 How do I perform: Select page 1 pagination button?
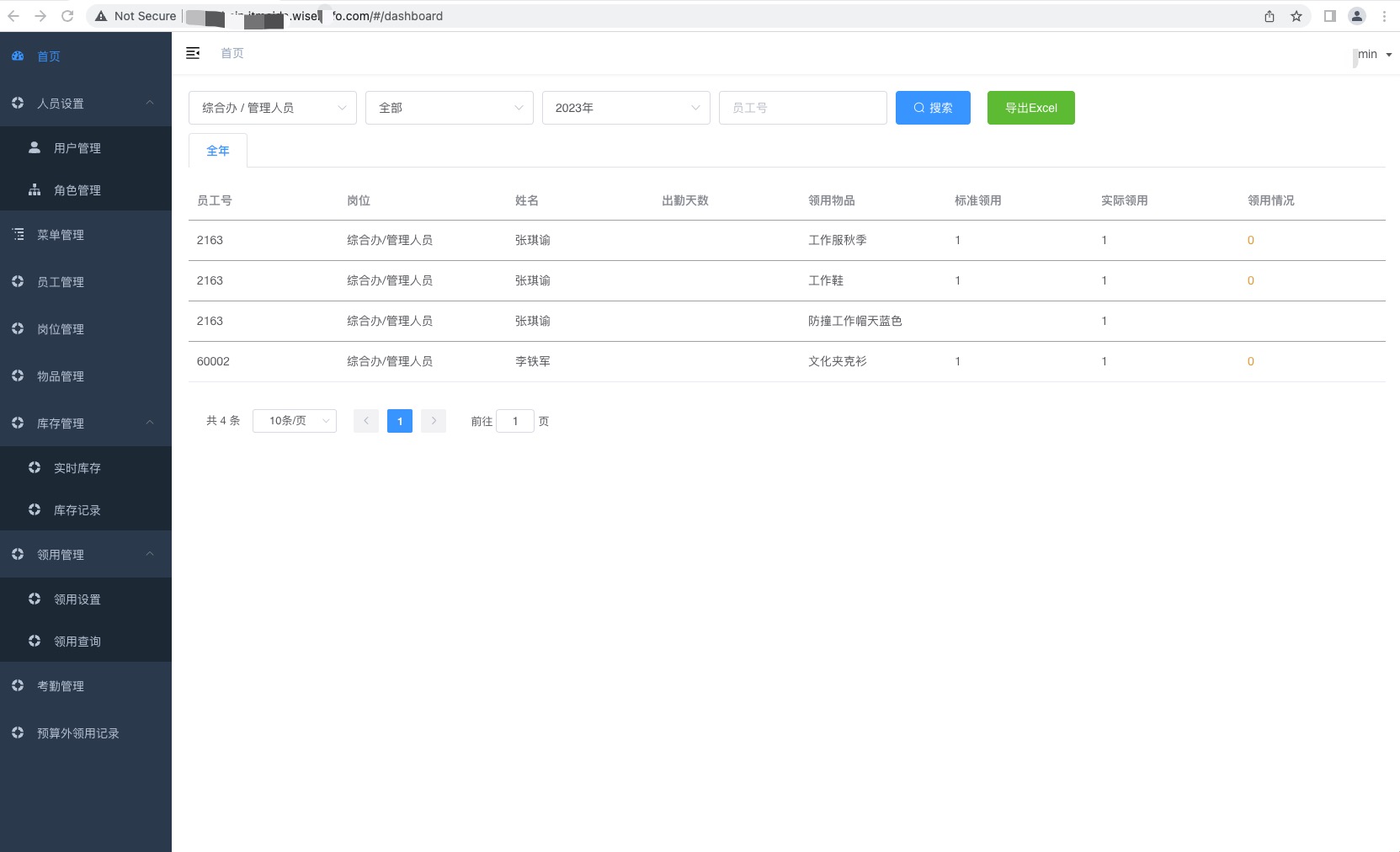pyautogui.click(x=400, y=421)
